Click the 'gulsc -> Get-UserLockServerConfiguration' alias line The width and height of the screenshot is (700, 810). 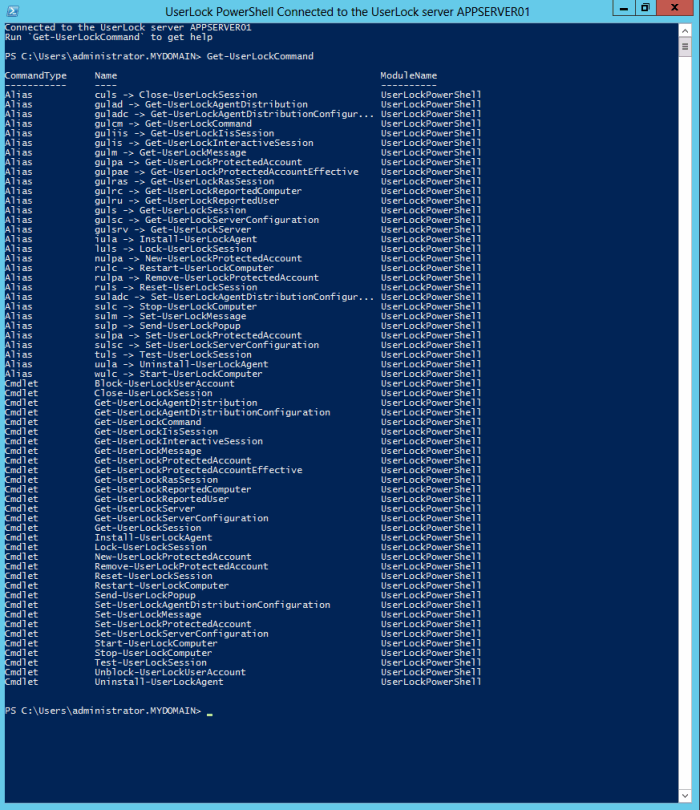(207, 220)
